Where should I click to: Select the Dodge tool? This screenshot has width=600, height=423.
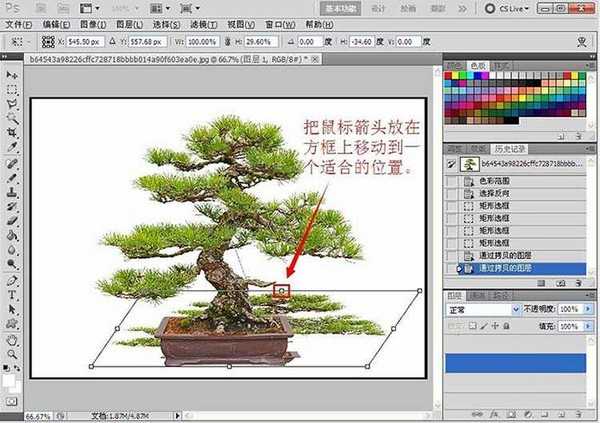tap(12, 264)
